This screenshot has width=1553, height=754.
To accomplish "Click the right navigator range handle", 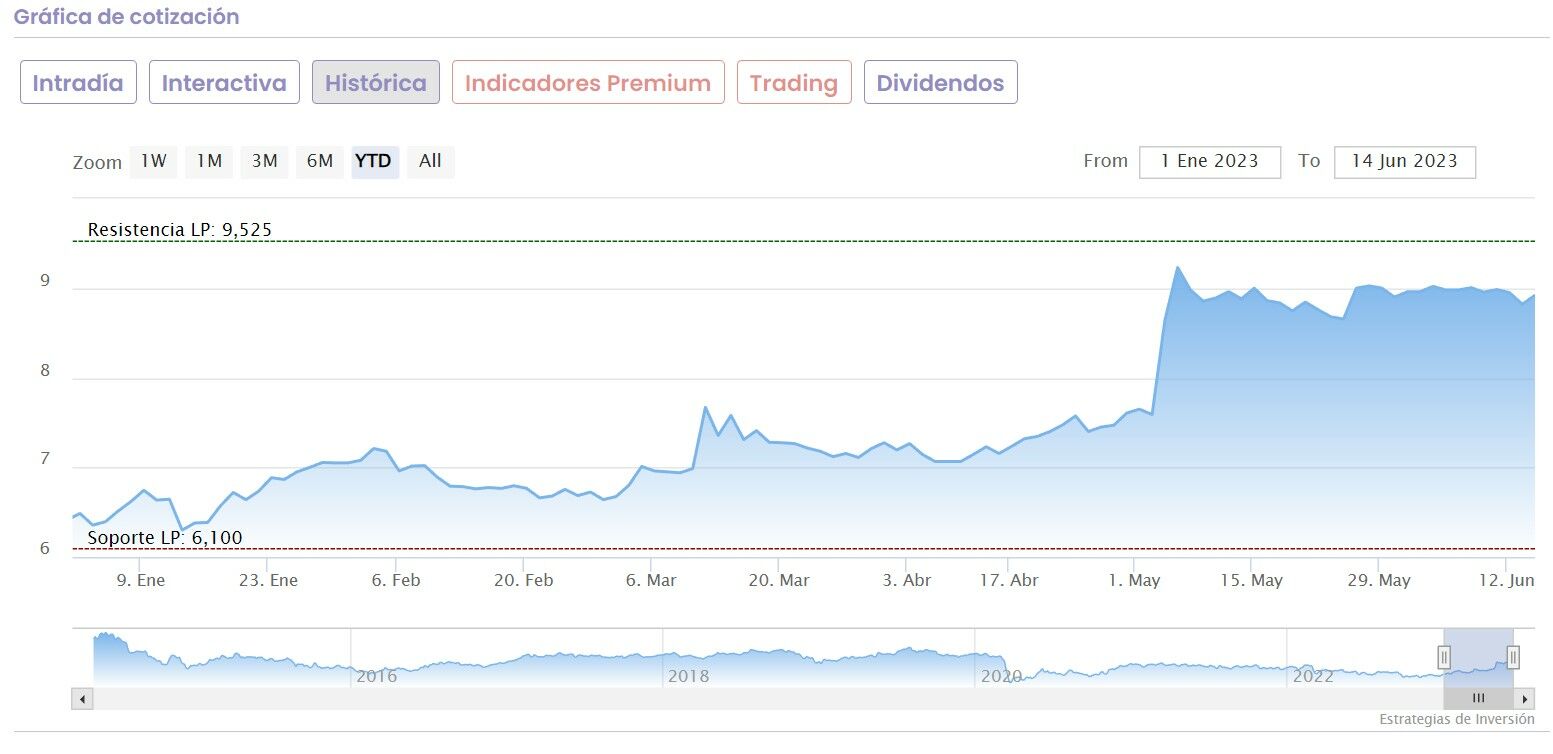I will pyautogui.click(x=1513, y=657).
